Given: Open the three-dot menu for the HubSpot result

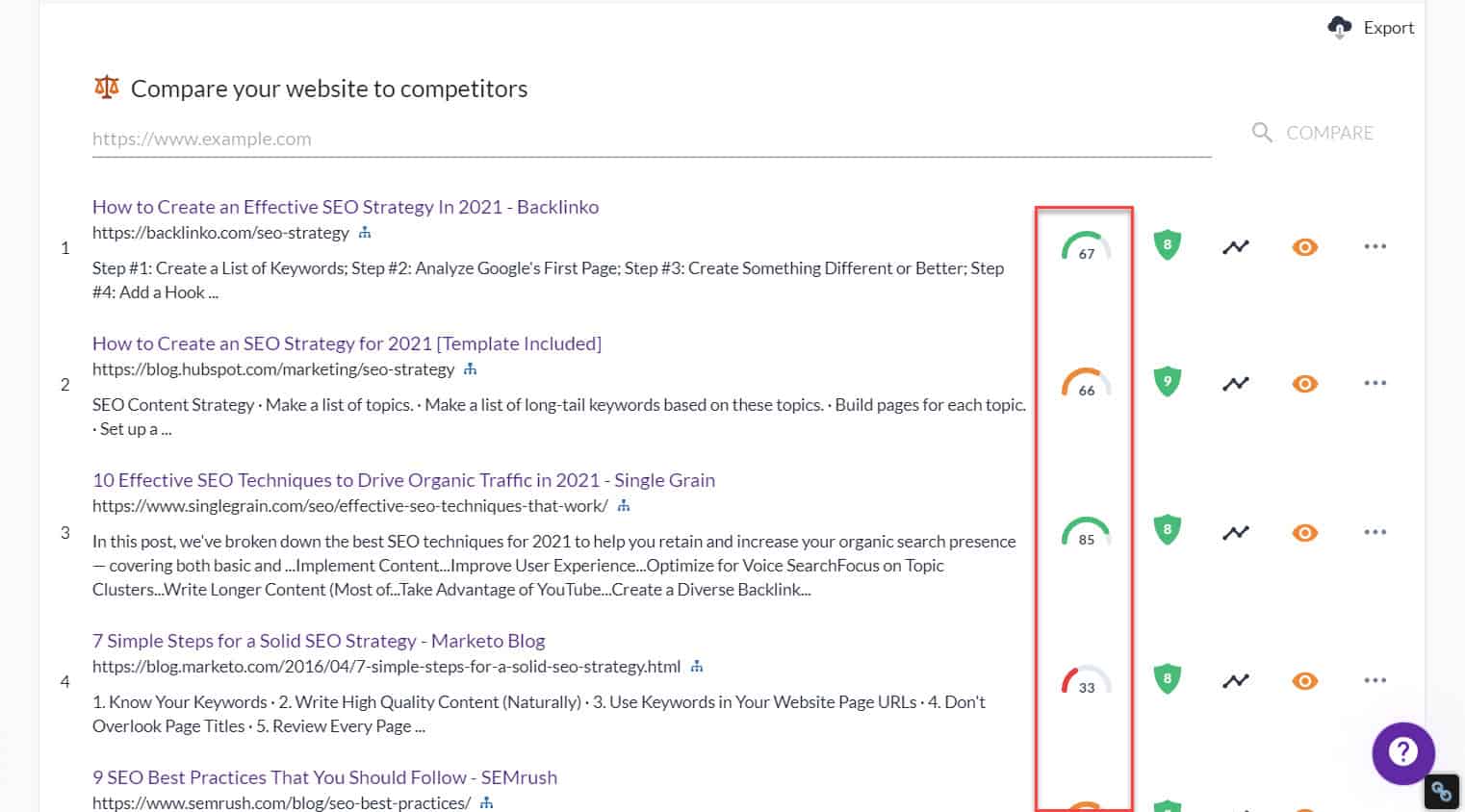Looking at the screenshot, I should [x=1375, y=383].
